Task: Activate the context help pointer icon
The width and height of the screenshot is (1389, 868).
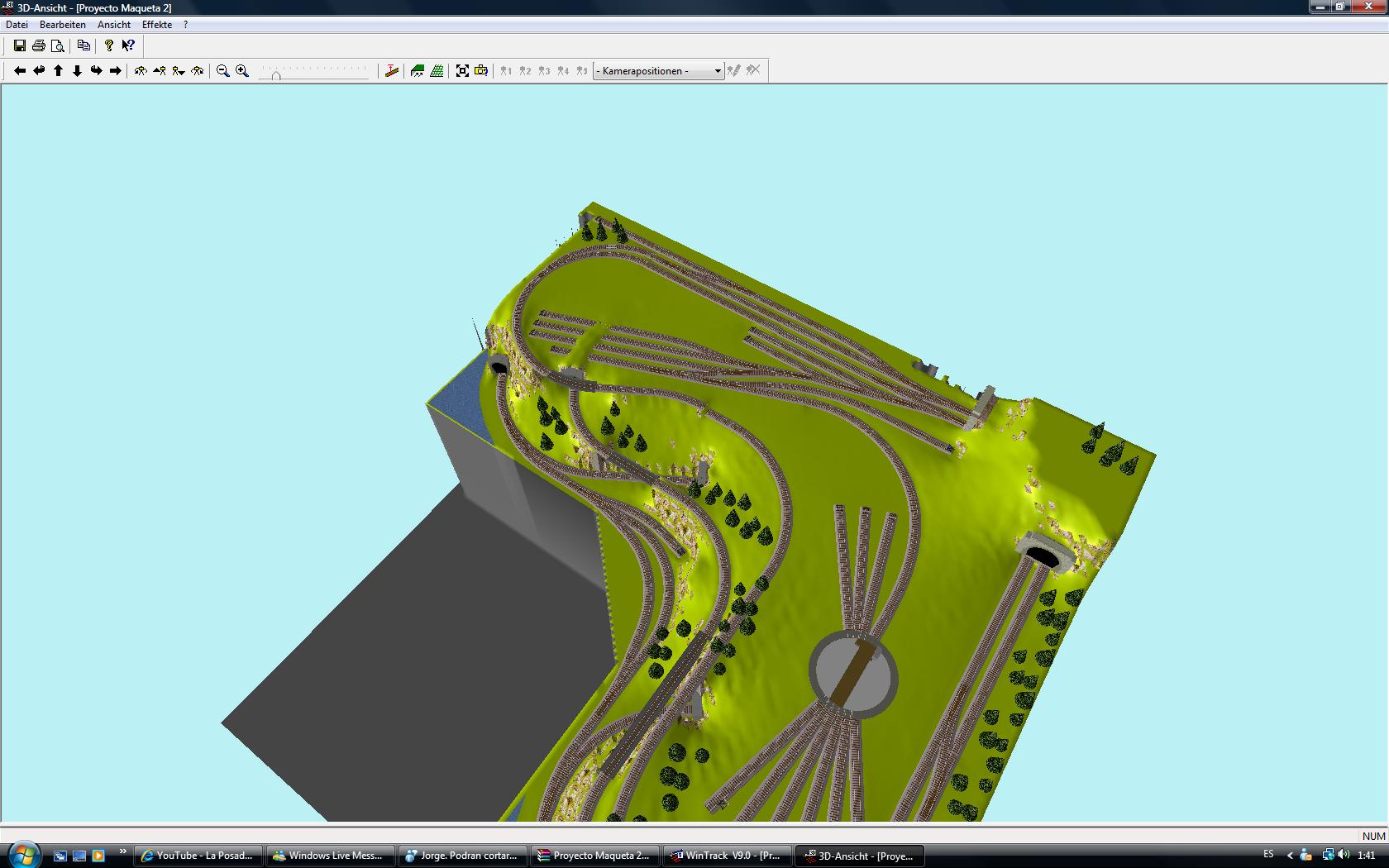Action: tap(128, 46)
